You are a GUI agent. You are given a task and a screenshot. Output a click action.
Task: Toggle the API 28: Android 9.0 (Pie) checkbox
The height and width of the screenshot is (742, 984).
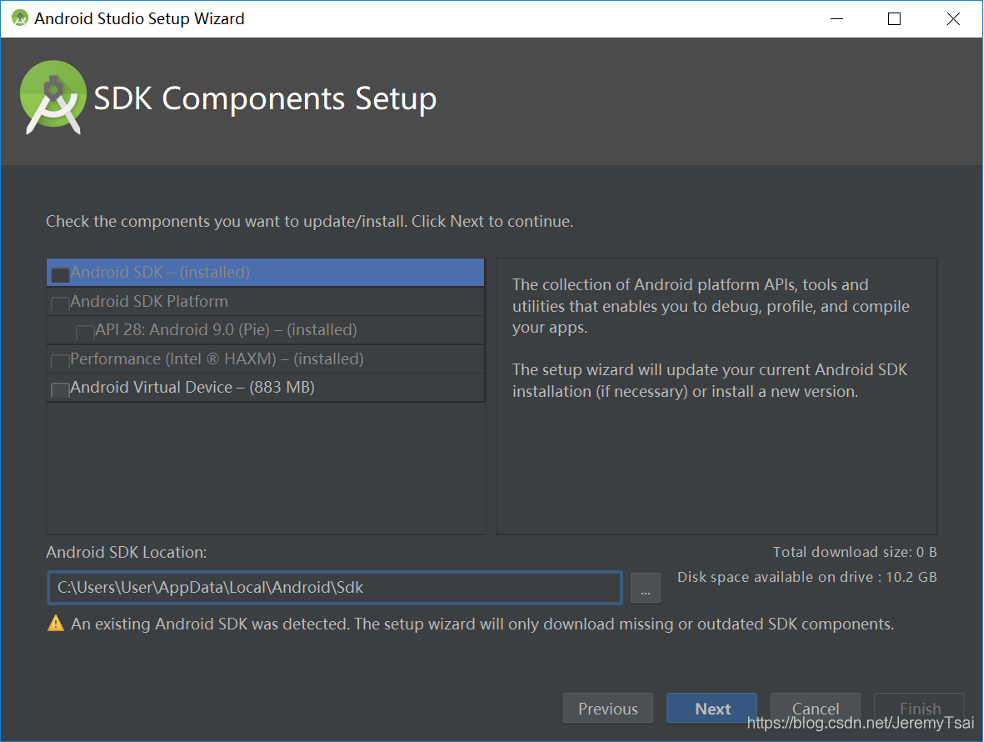point(85,333)
